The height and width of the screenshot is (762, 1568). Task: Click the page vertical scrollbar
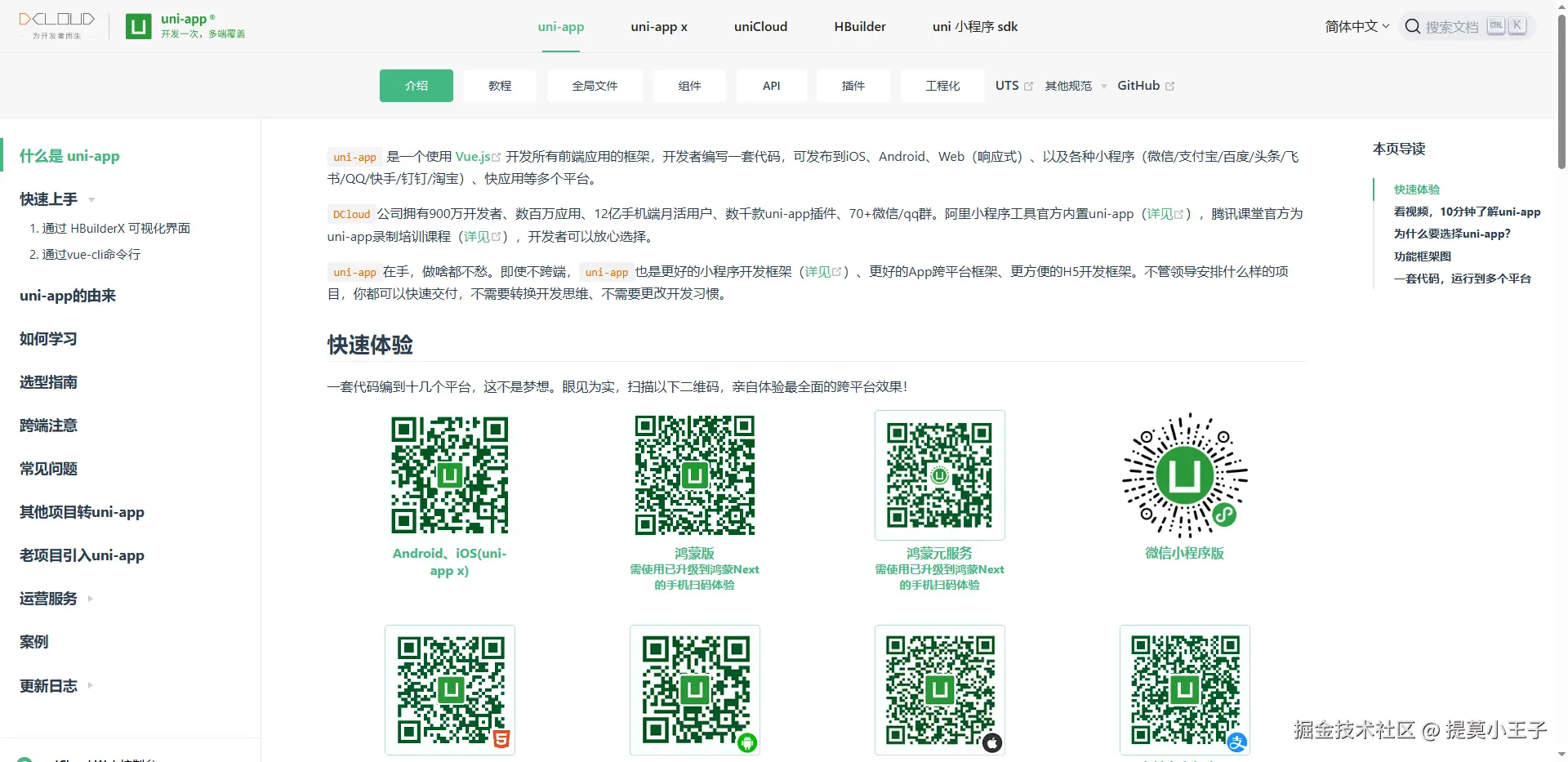tap(1561, 90)
